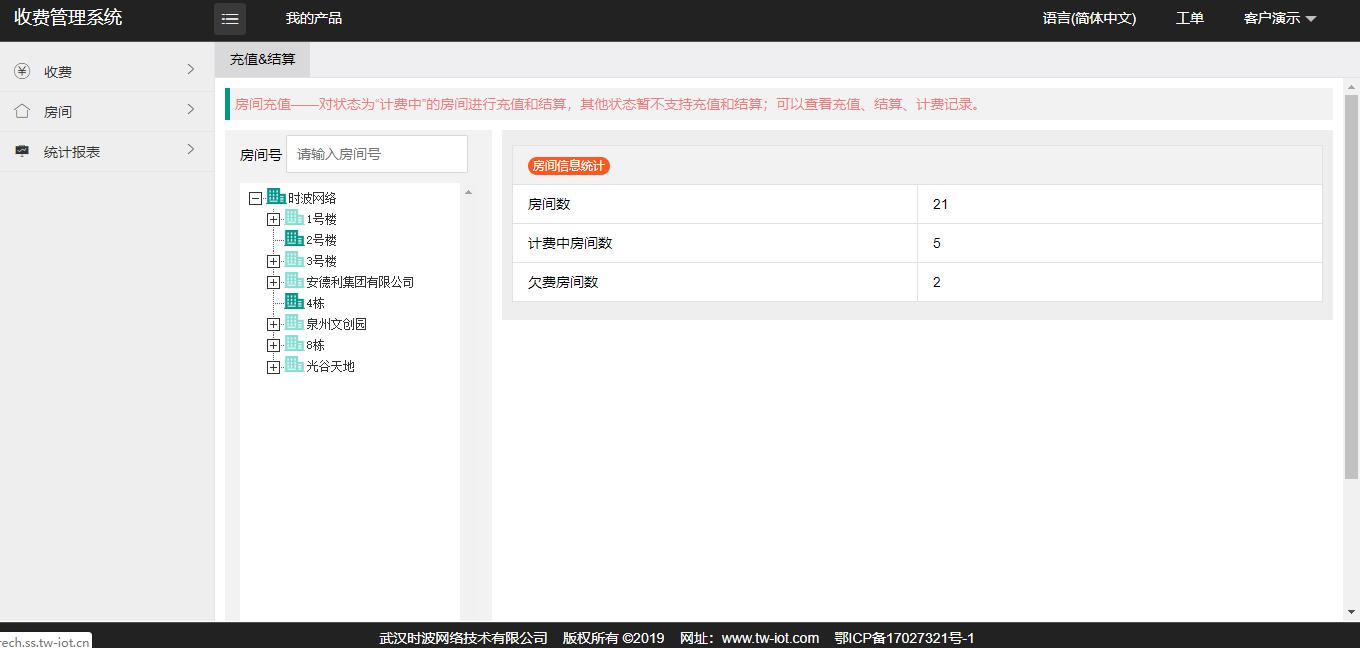Click the chart icon beside 统计报表
This screenshot has width=1360, height=648.
click(x=22, y=151)
